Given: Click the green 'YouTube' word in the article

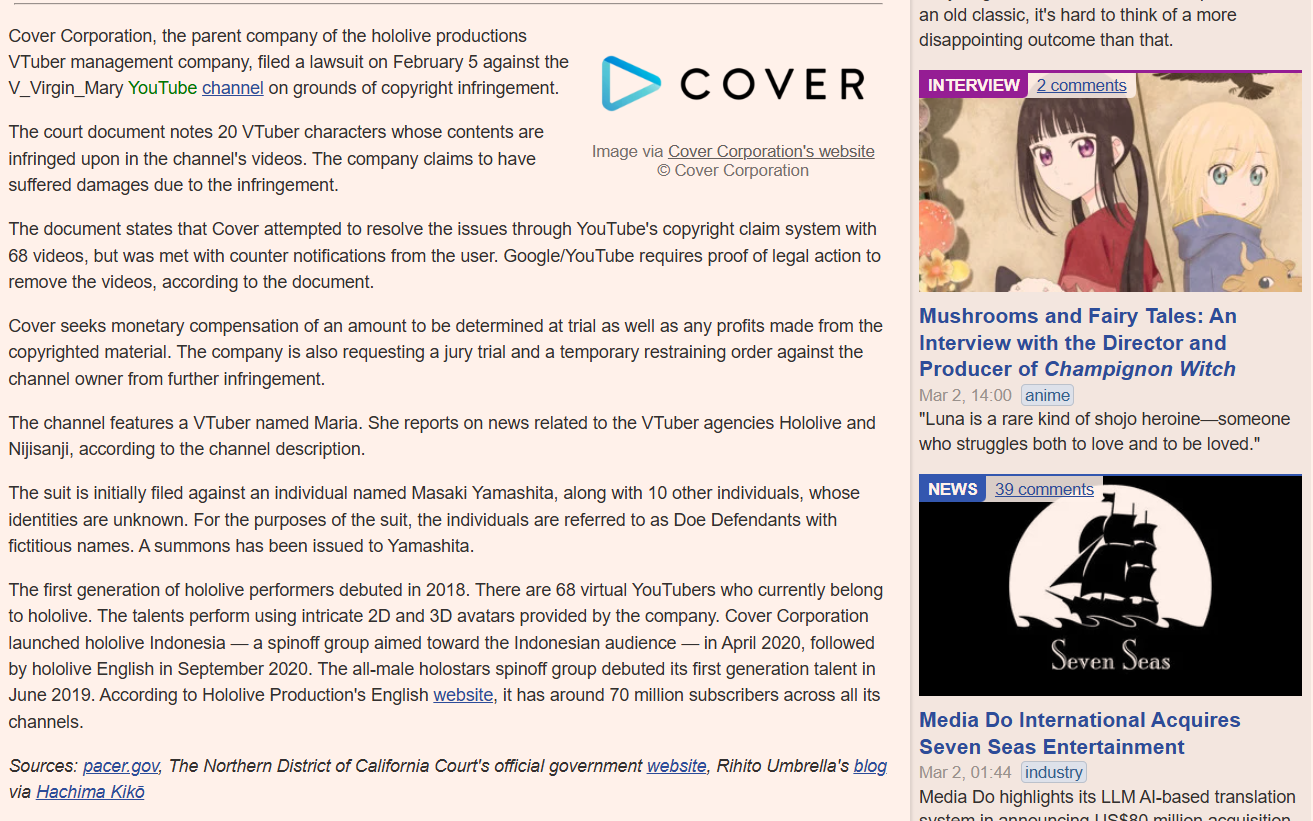Looking at the screenshot, I should point(163,88).
